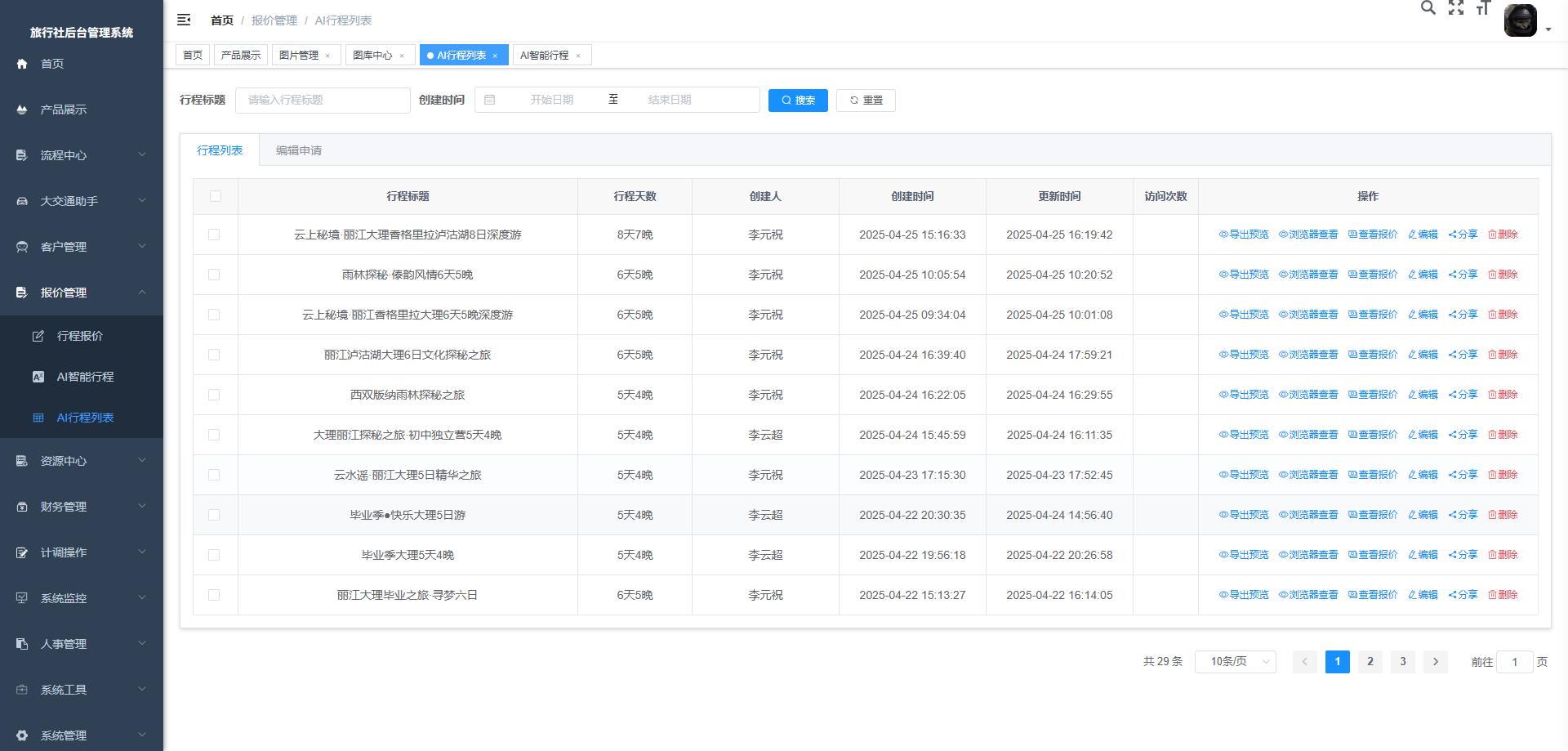The image size is (1568, 751).
Task: Check the row for 西双版纳雨林探秘之旅
Action: point(214,395)
